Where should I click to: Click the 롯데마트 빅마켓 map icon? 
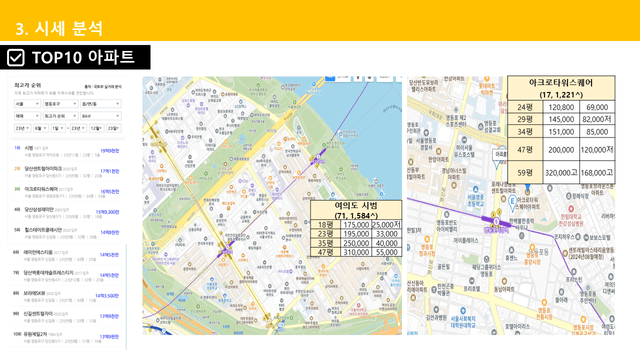(x=487, y=79)
